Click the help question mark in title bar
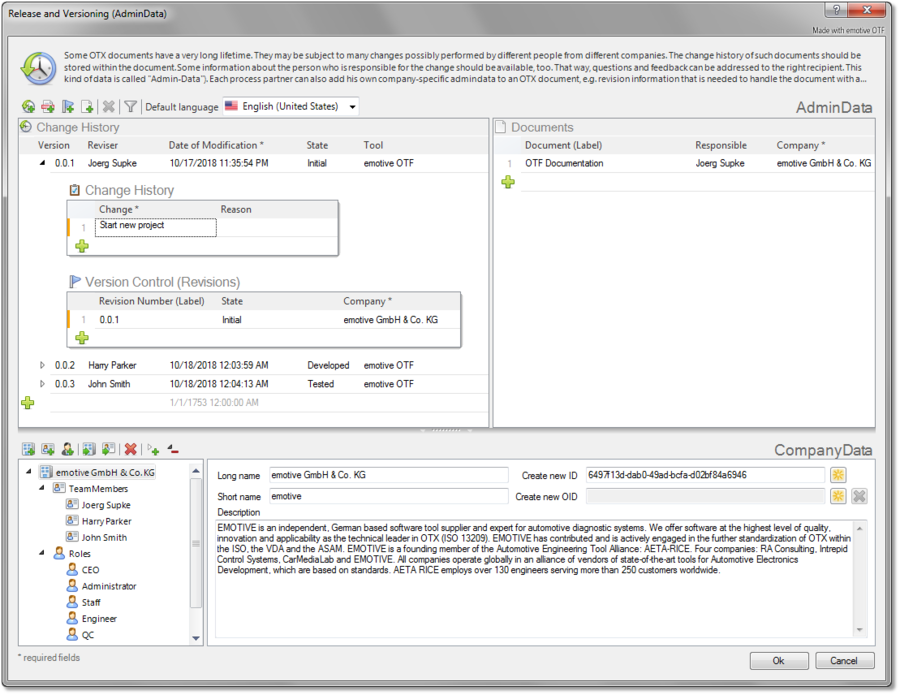 (831, 13)
